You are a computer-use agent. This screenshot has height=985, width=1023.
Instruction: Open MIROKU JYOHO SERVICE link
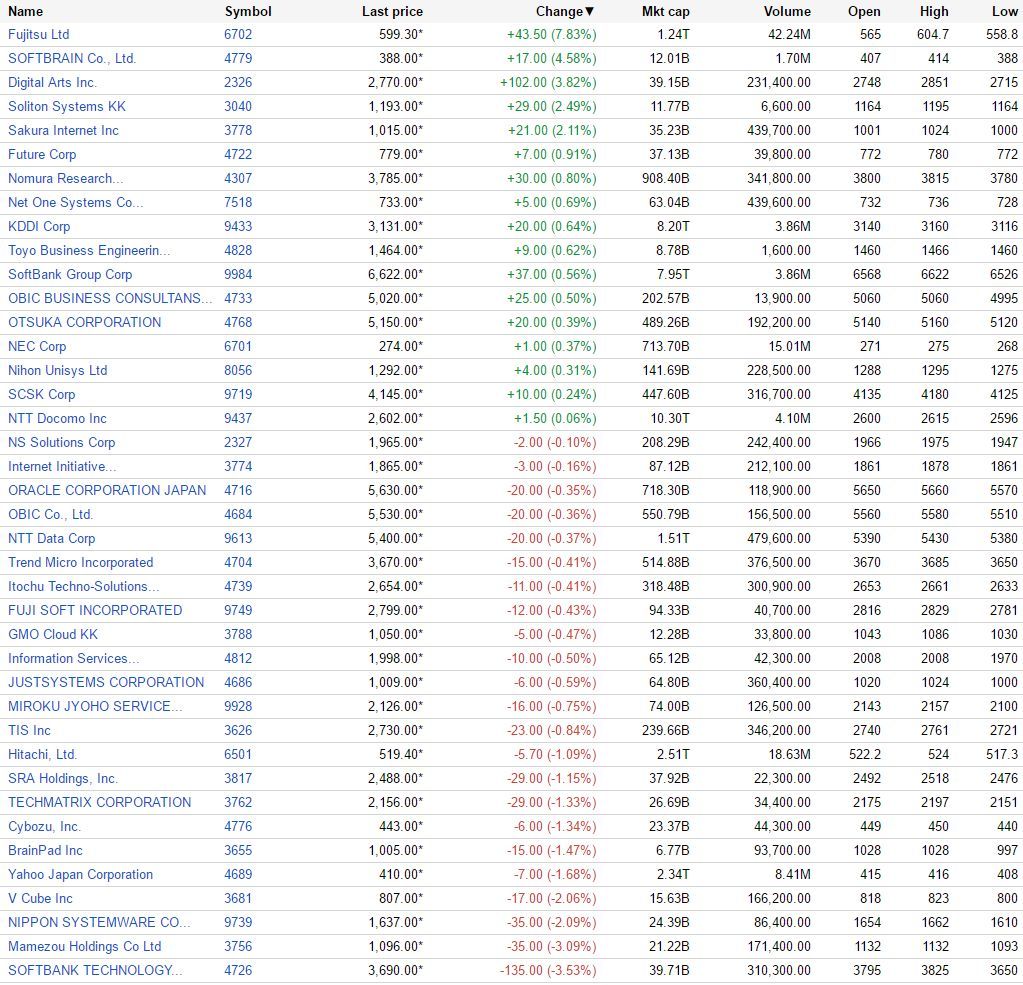(95, 706)
